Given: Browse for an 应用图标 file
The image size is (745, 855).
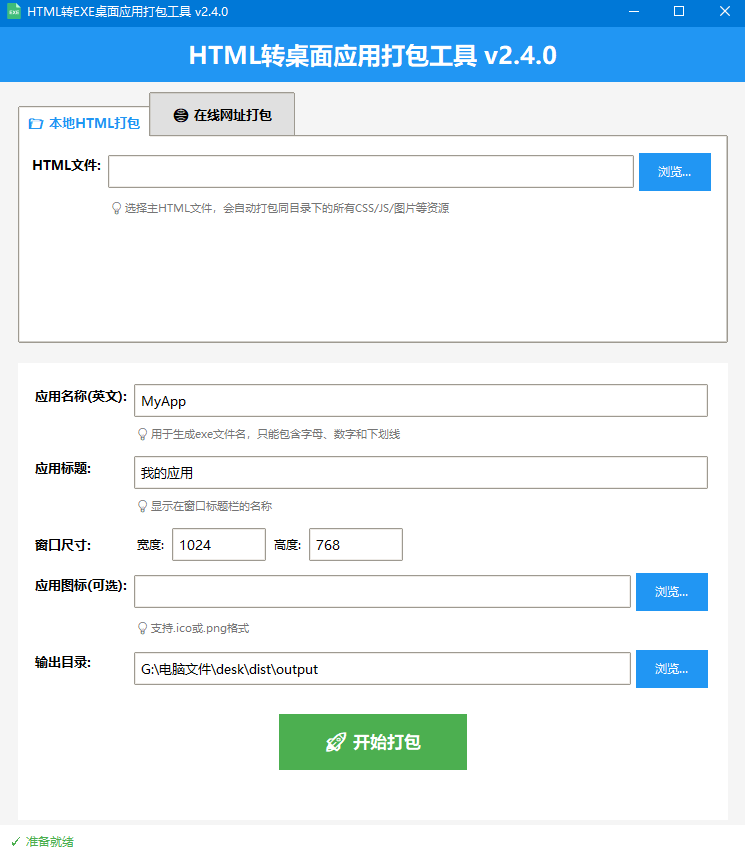Looking at the screenshot, I should [x=671, y=592].
